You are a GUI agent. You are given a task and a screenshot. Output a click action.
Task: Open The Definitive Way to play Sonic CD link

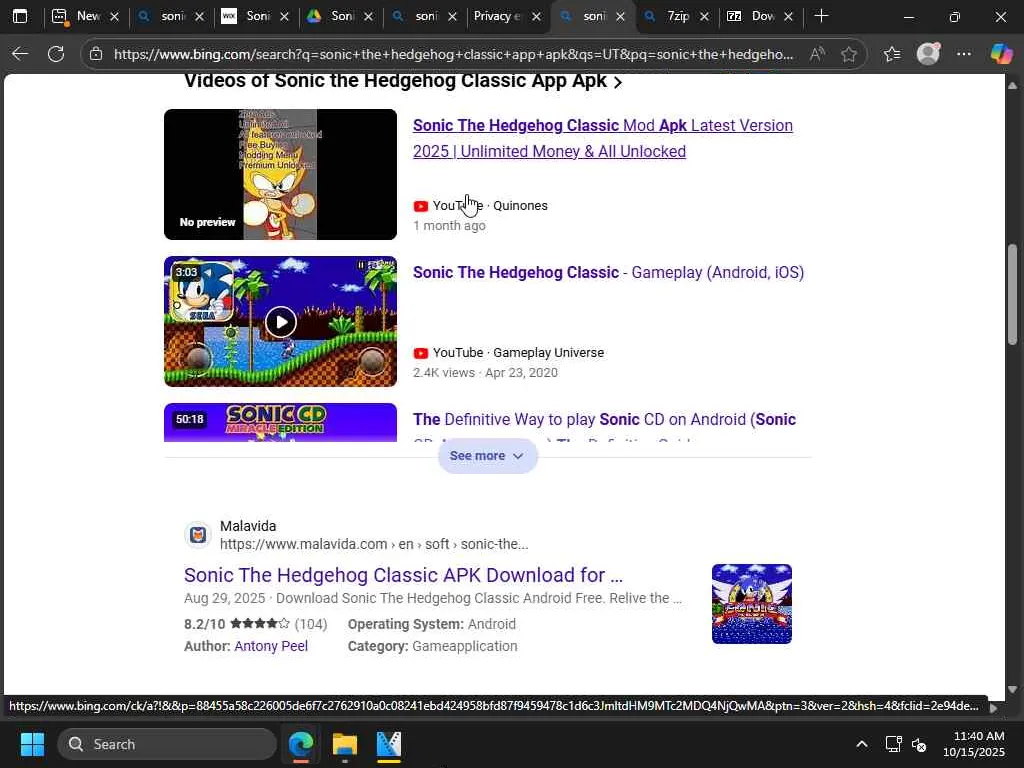(604, 419)
